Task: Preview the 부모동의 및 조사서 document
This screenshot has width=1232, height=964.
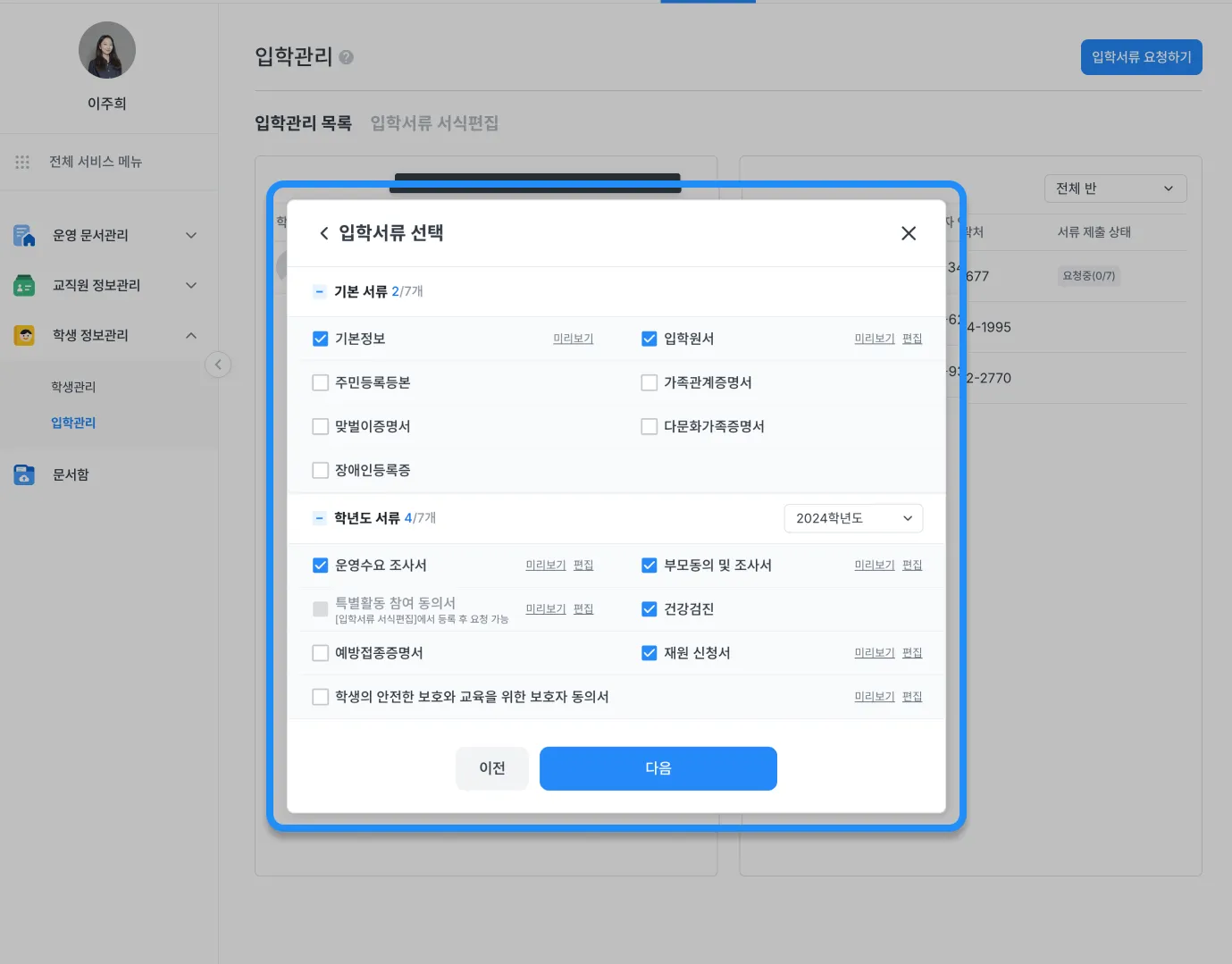Action: 874,566
